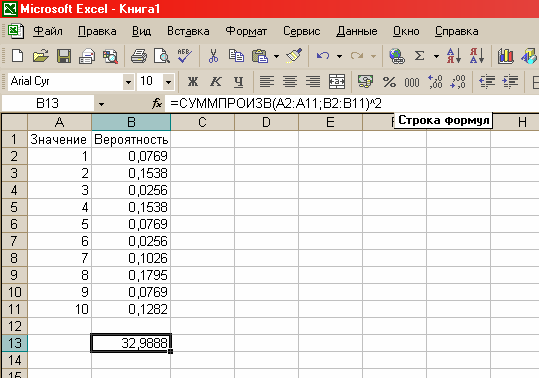The image size is (539, 378).
Task: Open the Name Box dropdown arrow
Action: point(101,103)
